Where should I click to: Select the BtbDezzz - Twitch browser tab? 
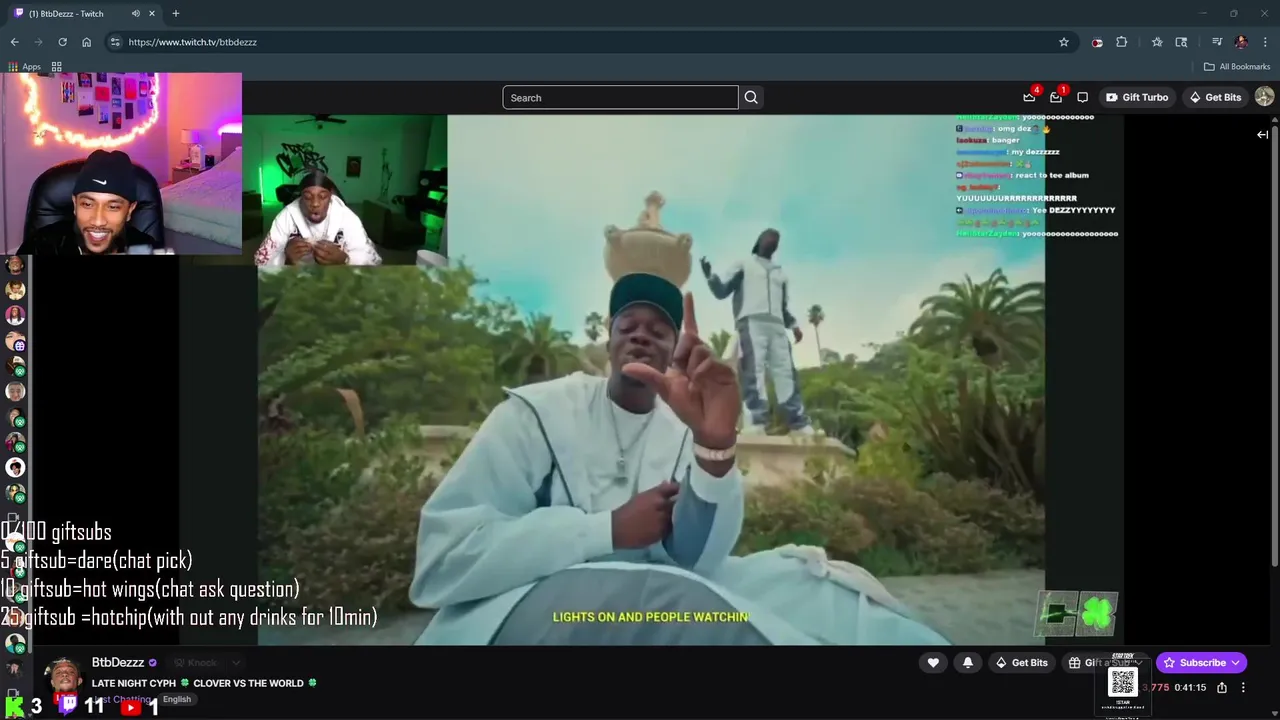[x=84, y=14]
